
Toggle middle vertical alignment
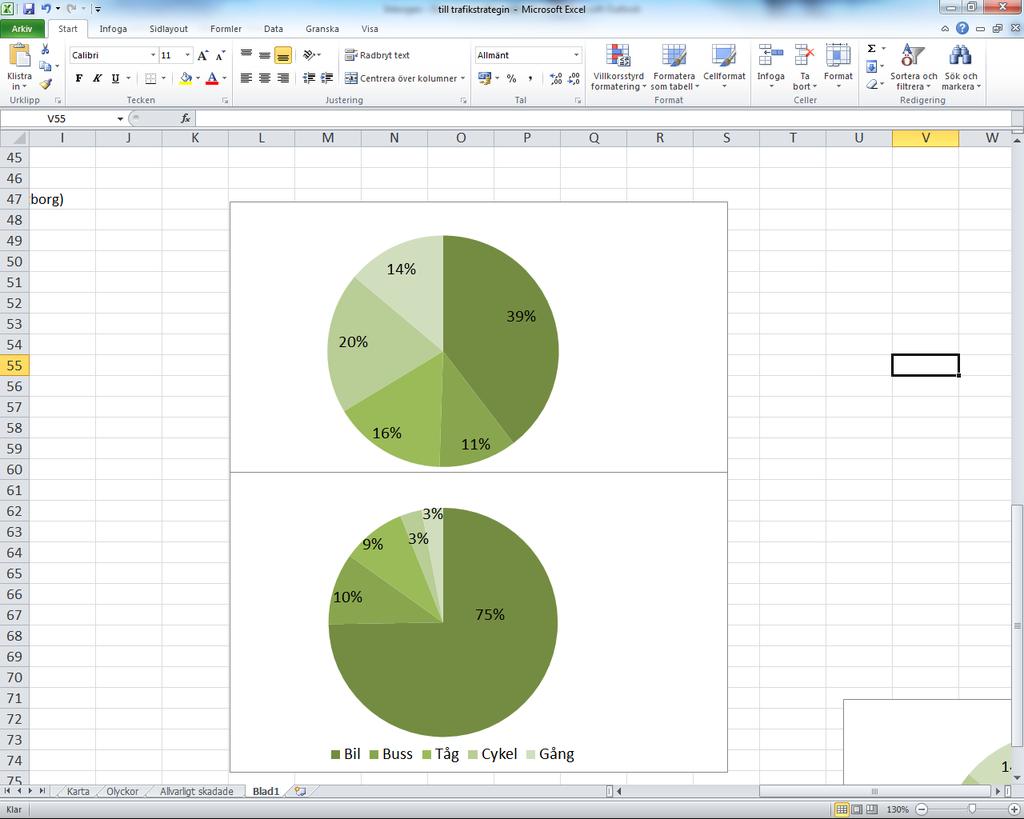point(264,56)
